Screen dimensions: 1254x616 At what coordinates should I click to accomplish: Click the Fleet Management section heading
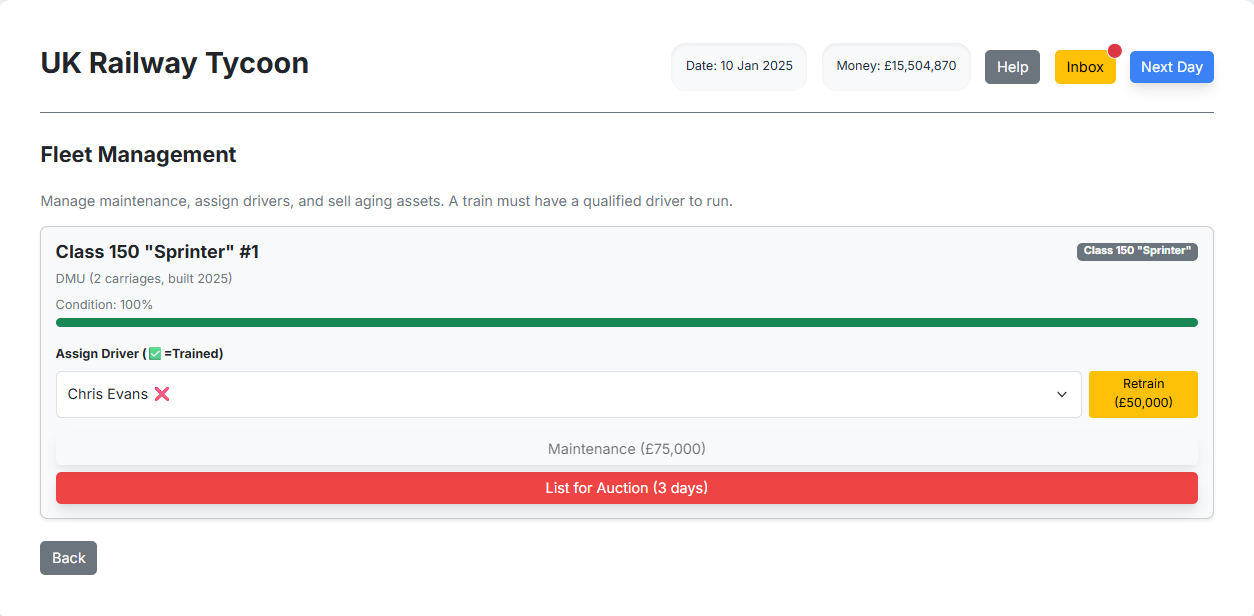(138, 155)
